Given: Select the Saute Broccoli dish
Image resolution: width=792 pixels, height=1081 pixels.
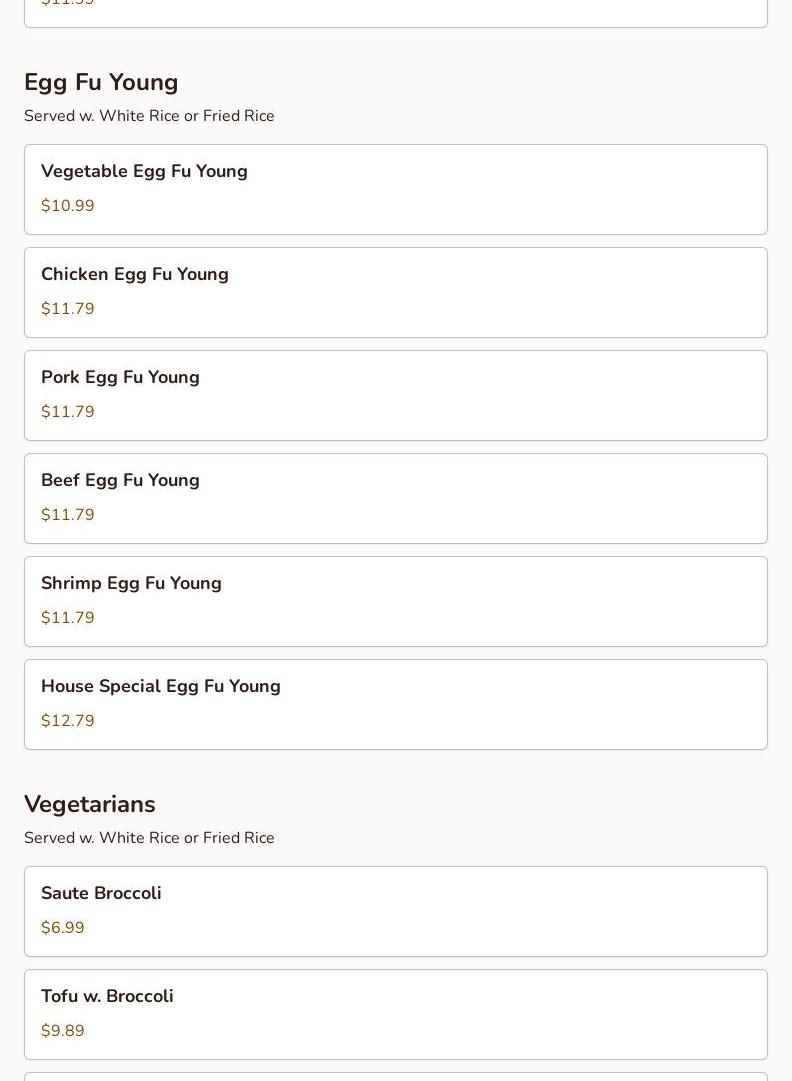Looking at the screenshot, I should (x=395, y=911).
